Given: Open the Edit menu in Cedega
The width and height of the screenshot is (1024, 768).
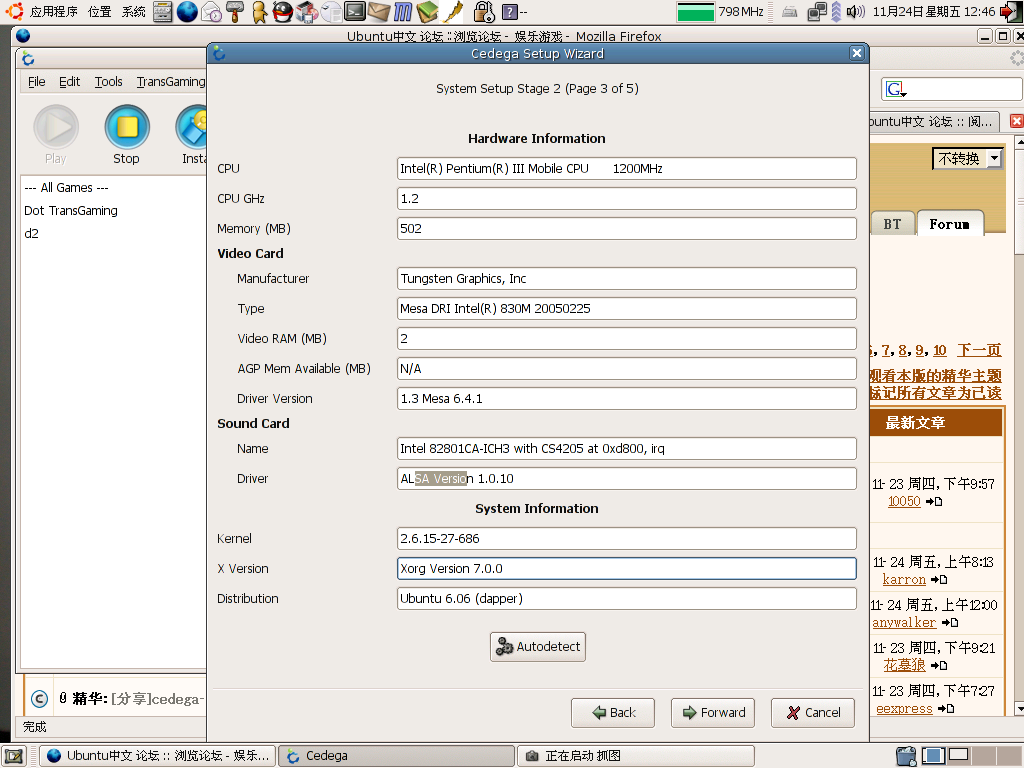Looking at the screenshot, I should point(69,82).
